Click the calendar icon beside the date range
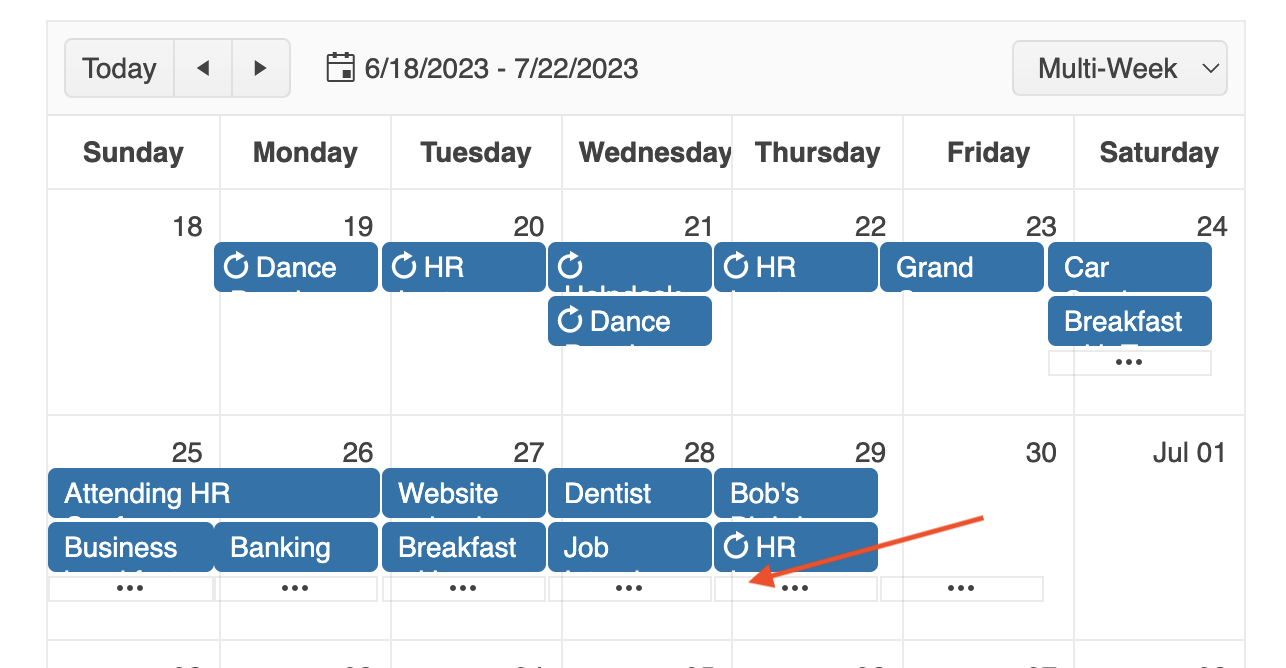1286x668 pixels. click(x=341, y=68)
